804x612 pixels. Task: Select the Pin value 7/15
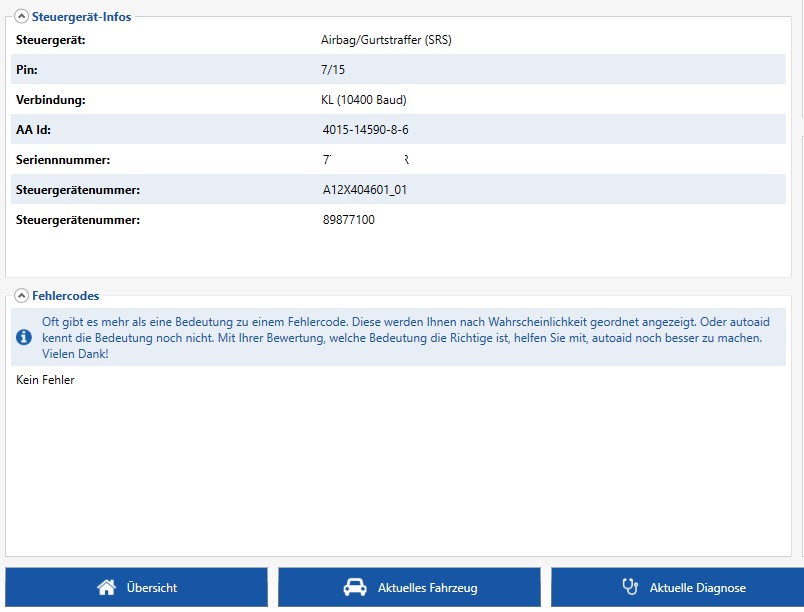pyautogui.click(x=333, y=70)
